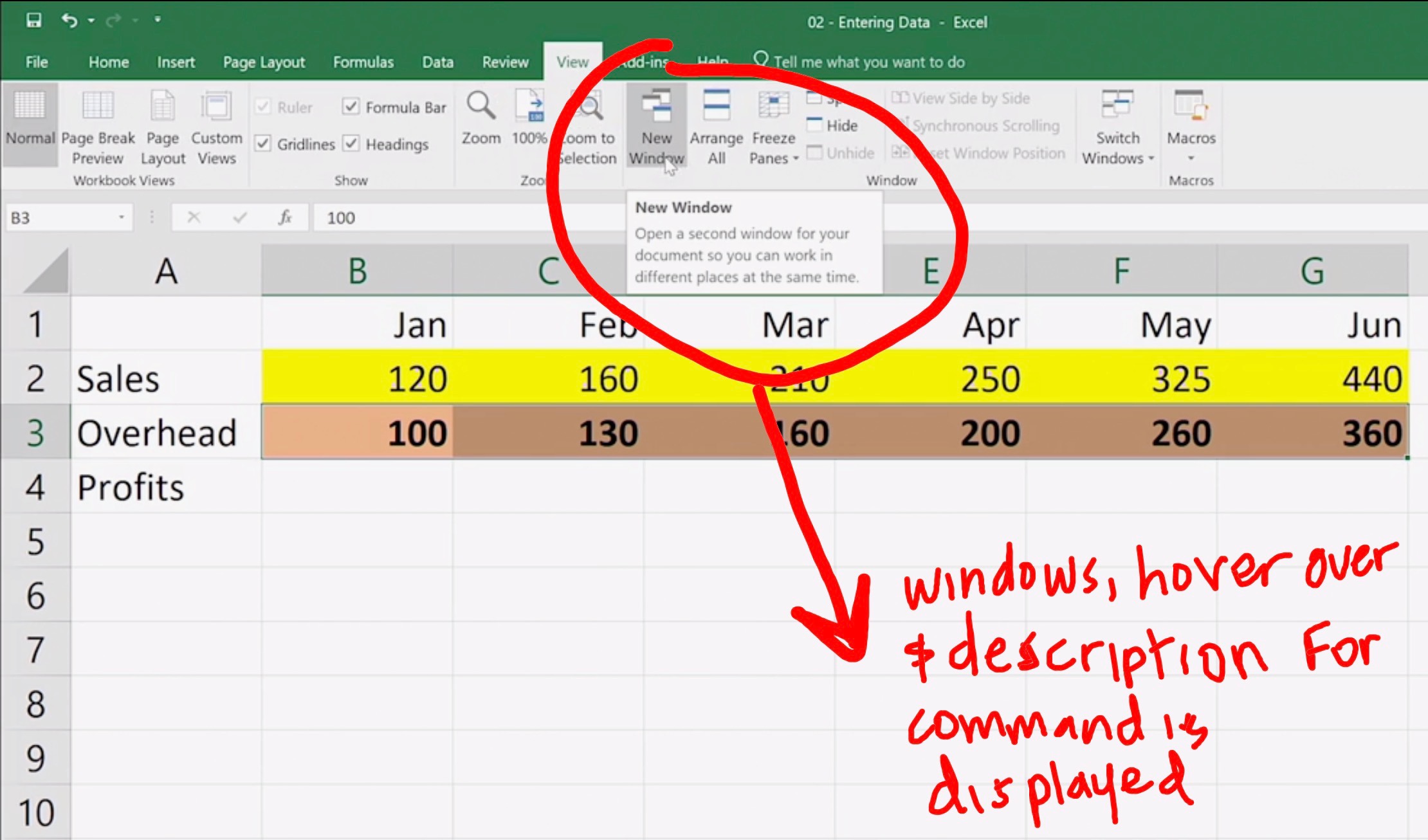Viewport: 1428px width, 840px height.
Task: Select column F header
Action: tap(1121, 271)
